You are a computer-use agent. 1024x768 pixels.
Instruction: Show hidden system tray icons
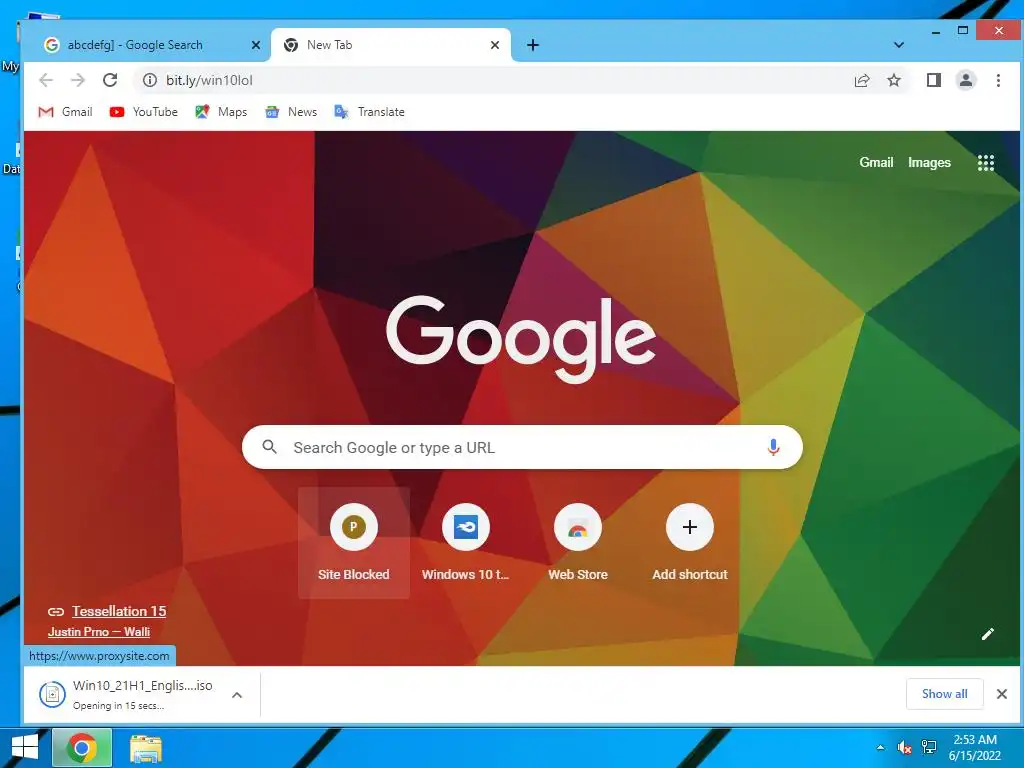tap(880, 748)
